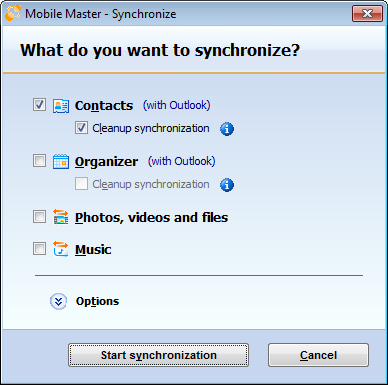Cancel the synchronize dialog
This screenshot has width=388, height=385.
tap(318, 355)
